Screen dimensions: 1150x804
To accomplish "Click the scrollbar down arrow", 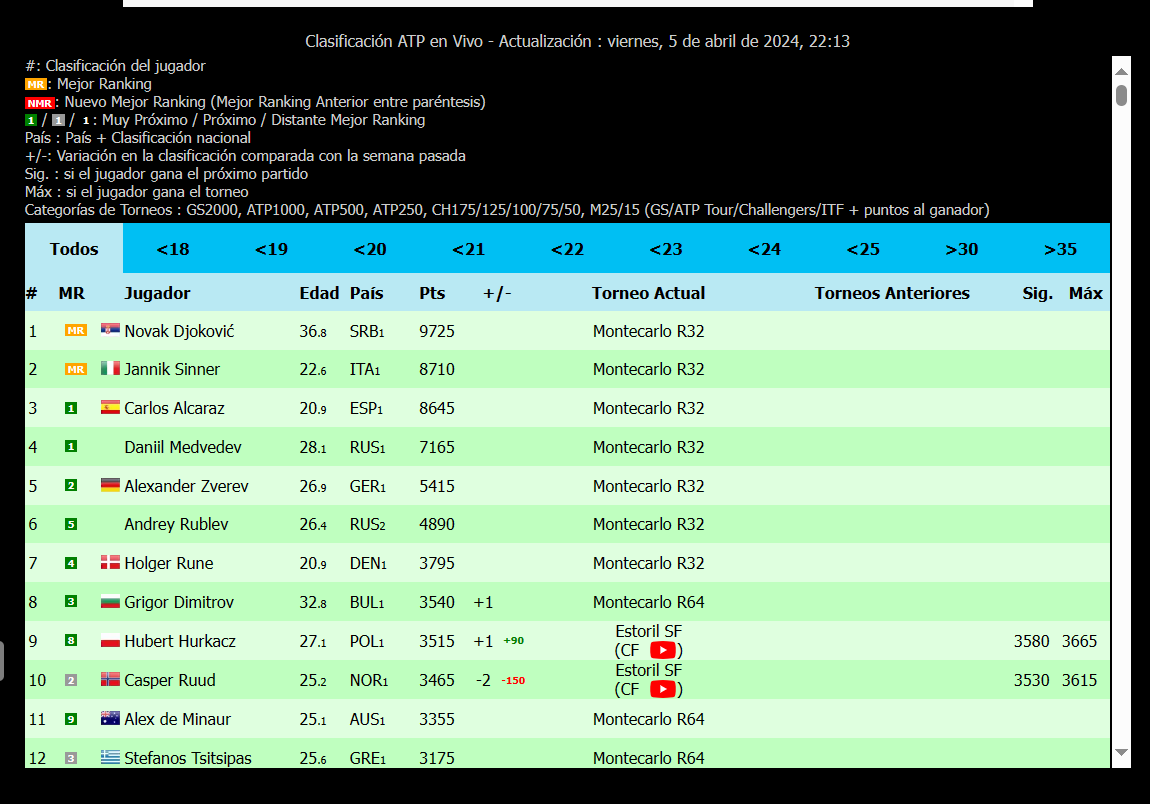I will pos(1121,753).
